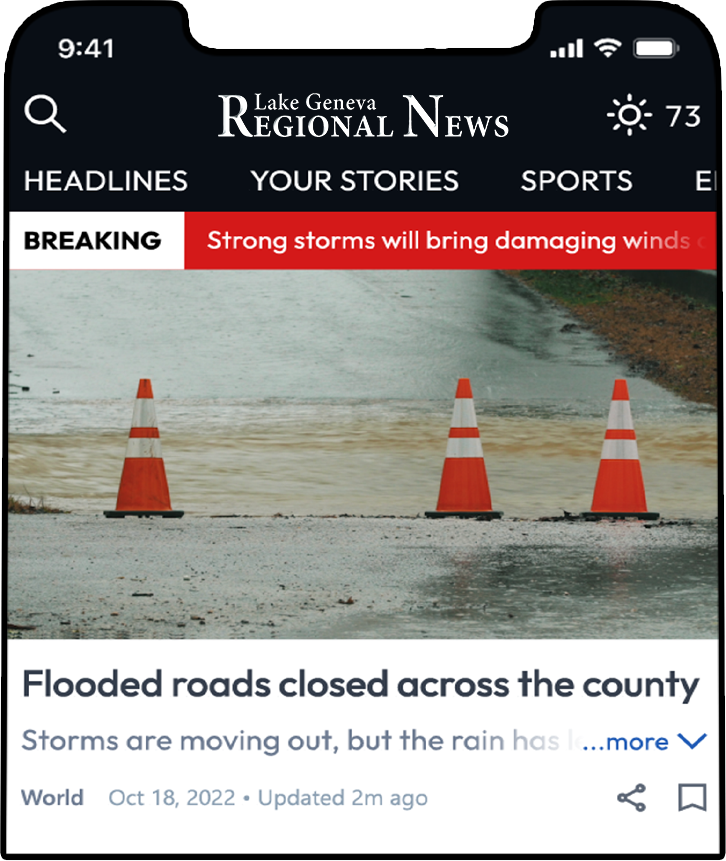Tap the World category tag
The height and width of the screenshot is (861, 726).
point(52,798)
